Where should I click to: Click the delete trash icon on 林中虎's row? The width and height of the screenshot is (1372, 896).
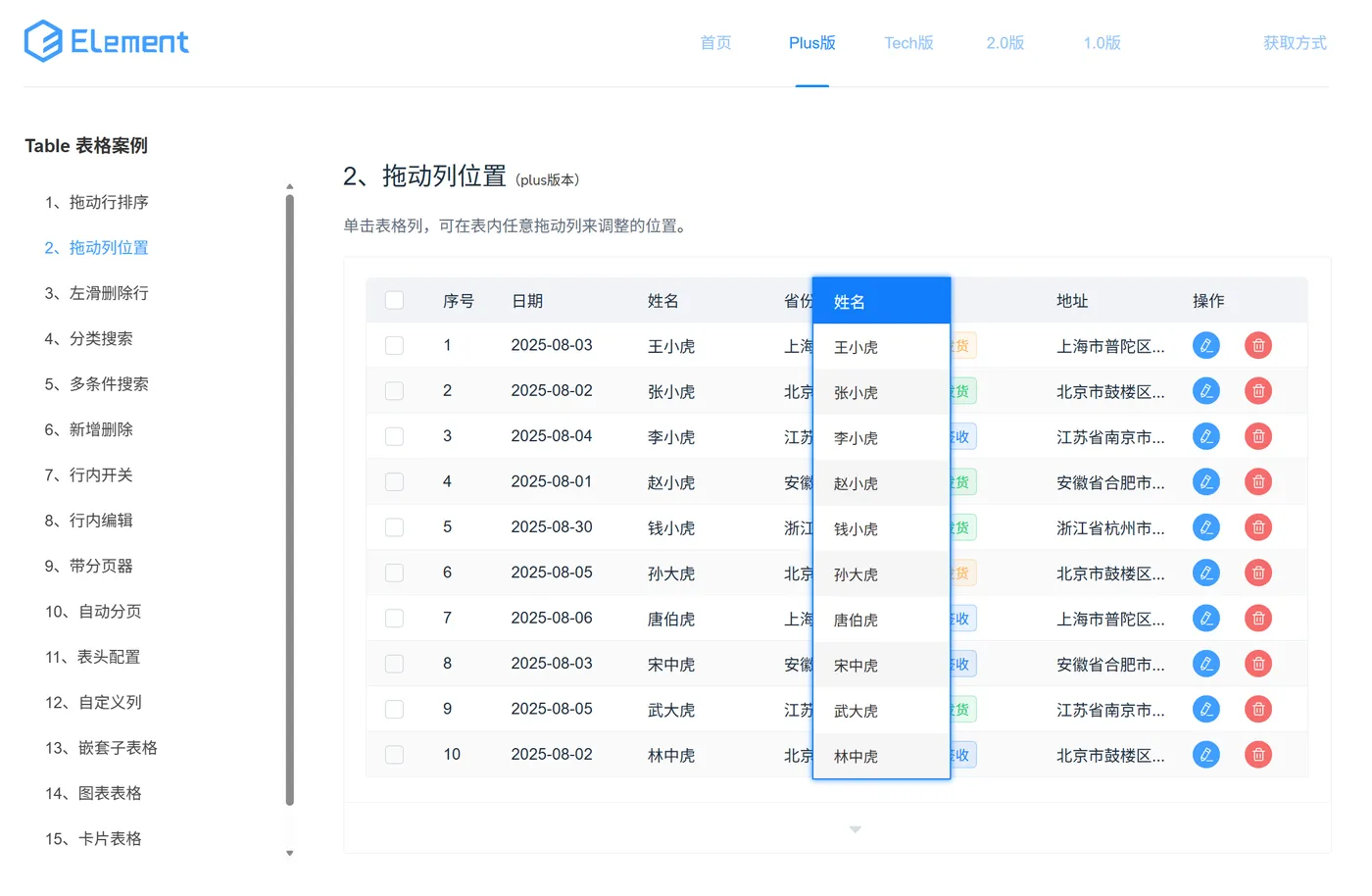1258,754
